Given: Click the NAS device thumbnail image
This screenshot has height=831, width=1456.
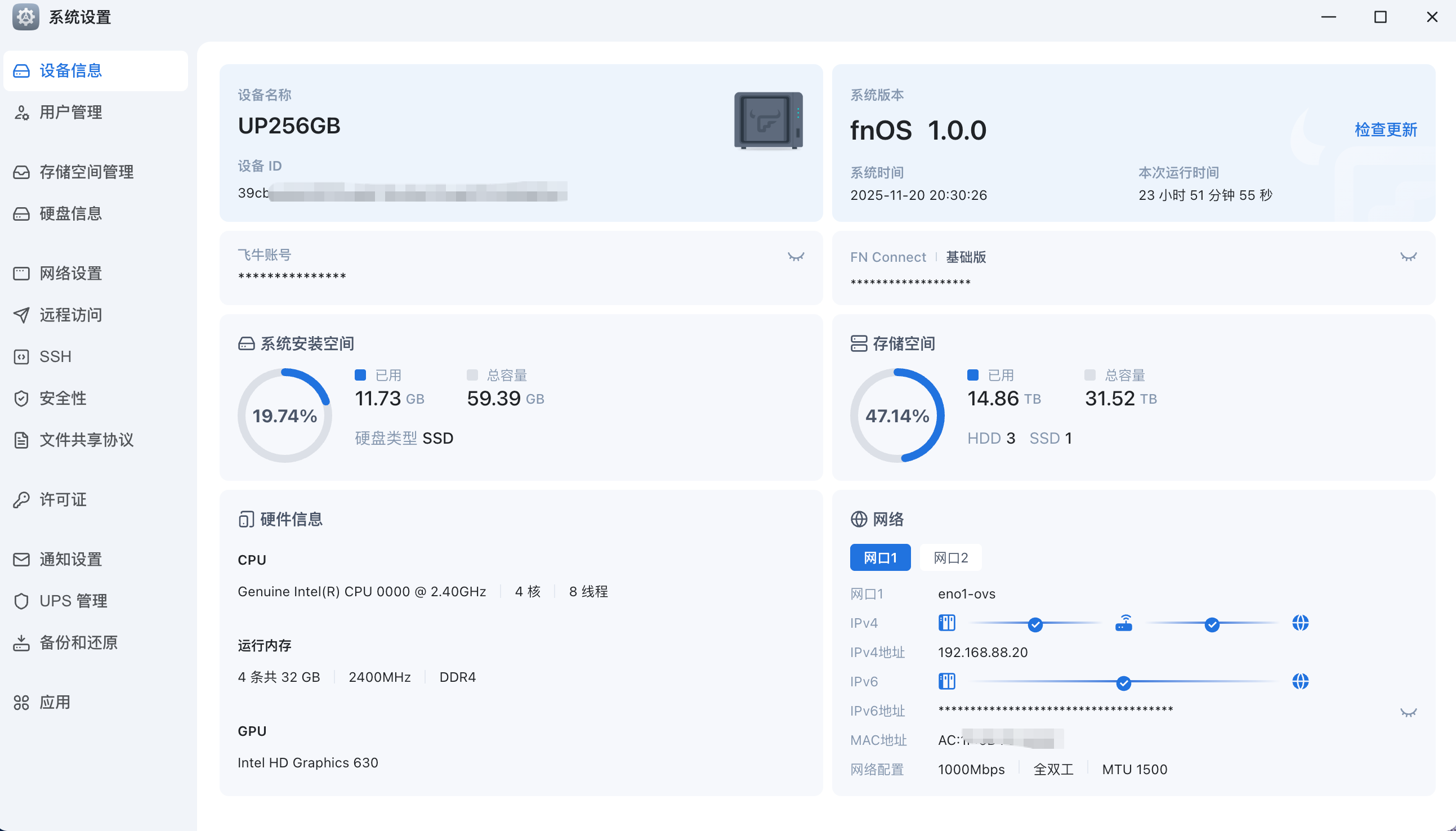Looking at the screenshot, I should 768,120.
